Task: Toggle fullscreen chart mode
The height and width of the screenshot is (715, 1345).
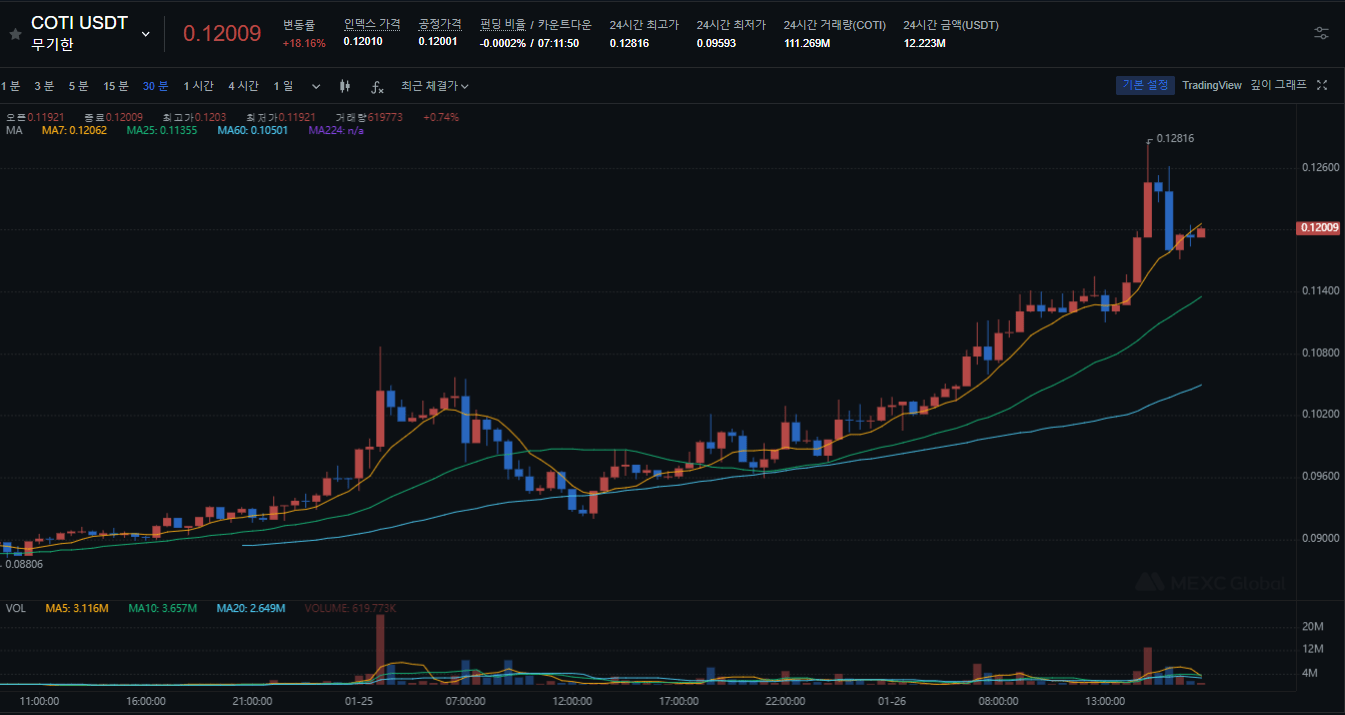Action: point(1322,85)
